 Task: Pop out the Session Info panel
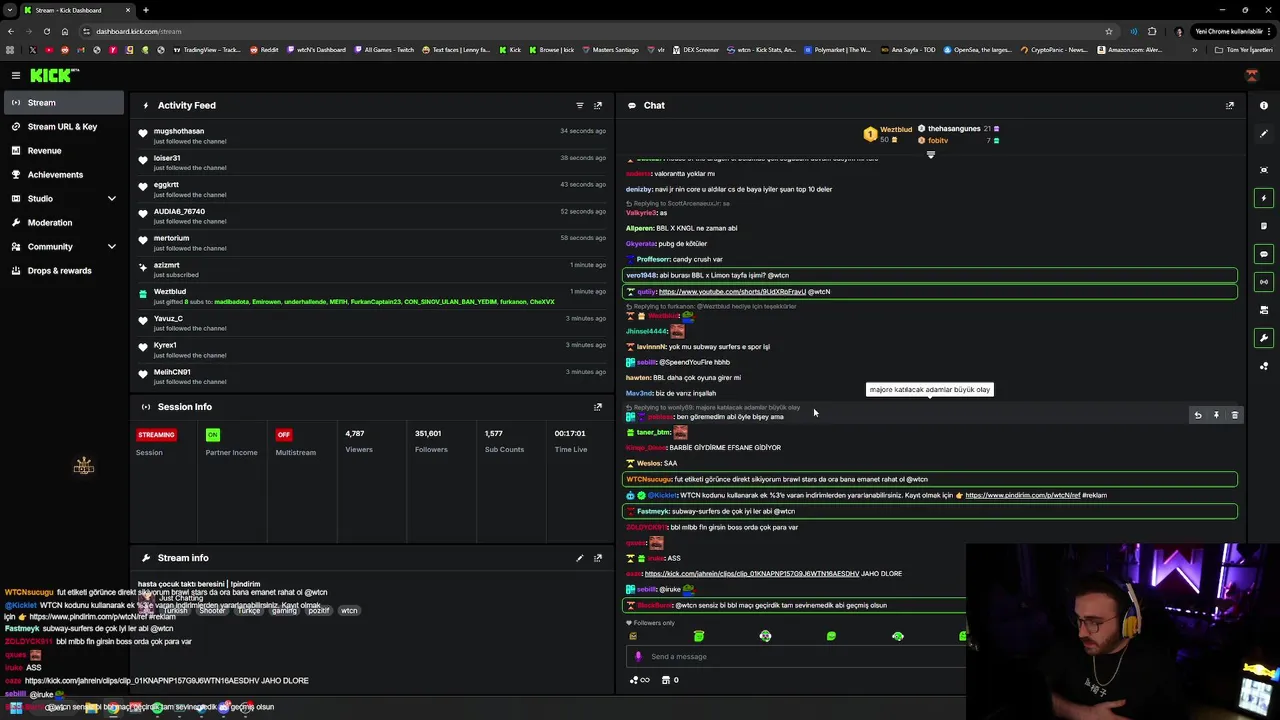[598, 407]
